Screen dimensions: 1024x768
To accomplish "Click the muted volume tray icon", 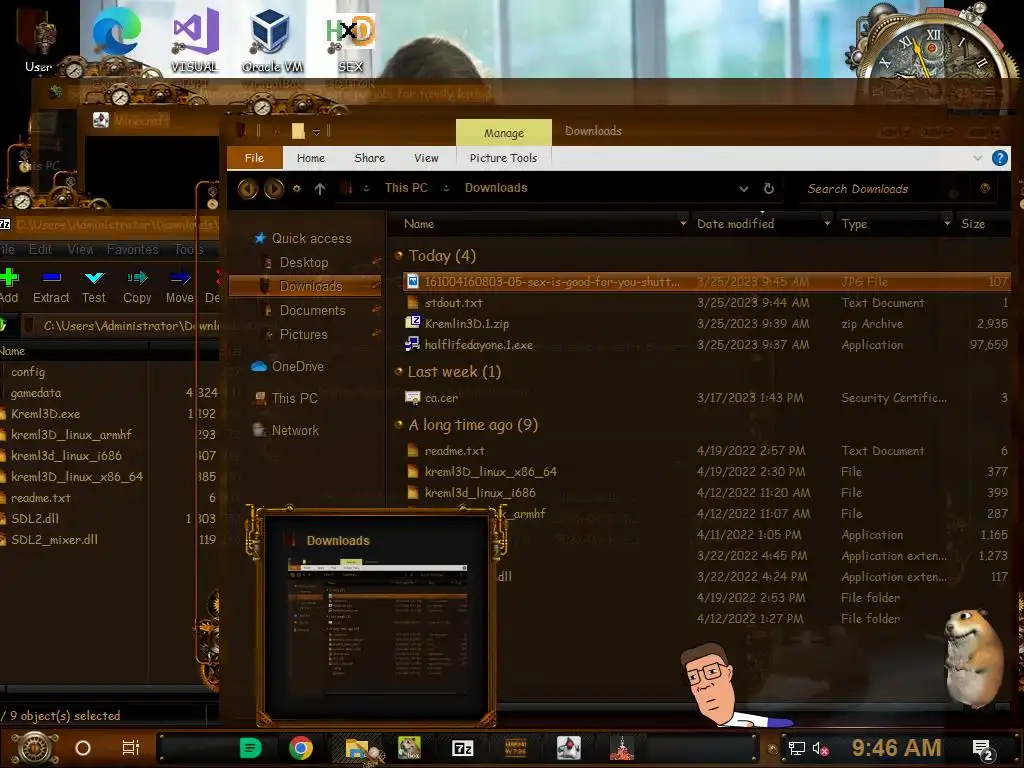I will [x=820, y=748].
